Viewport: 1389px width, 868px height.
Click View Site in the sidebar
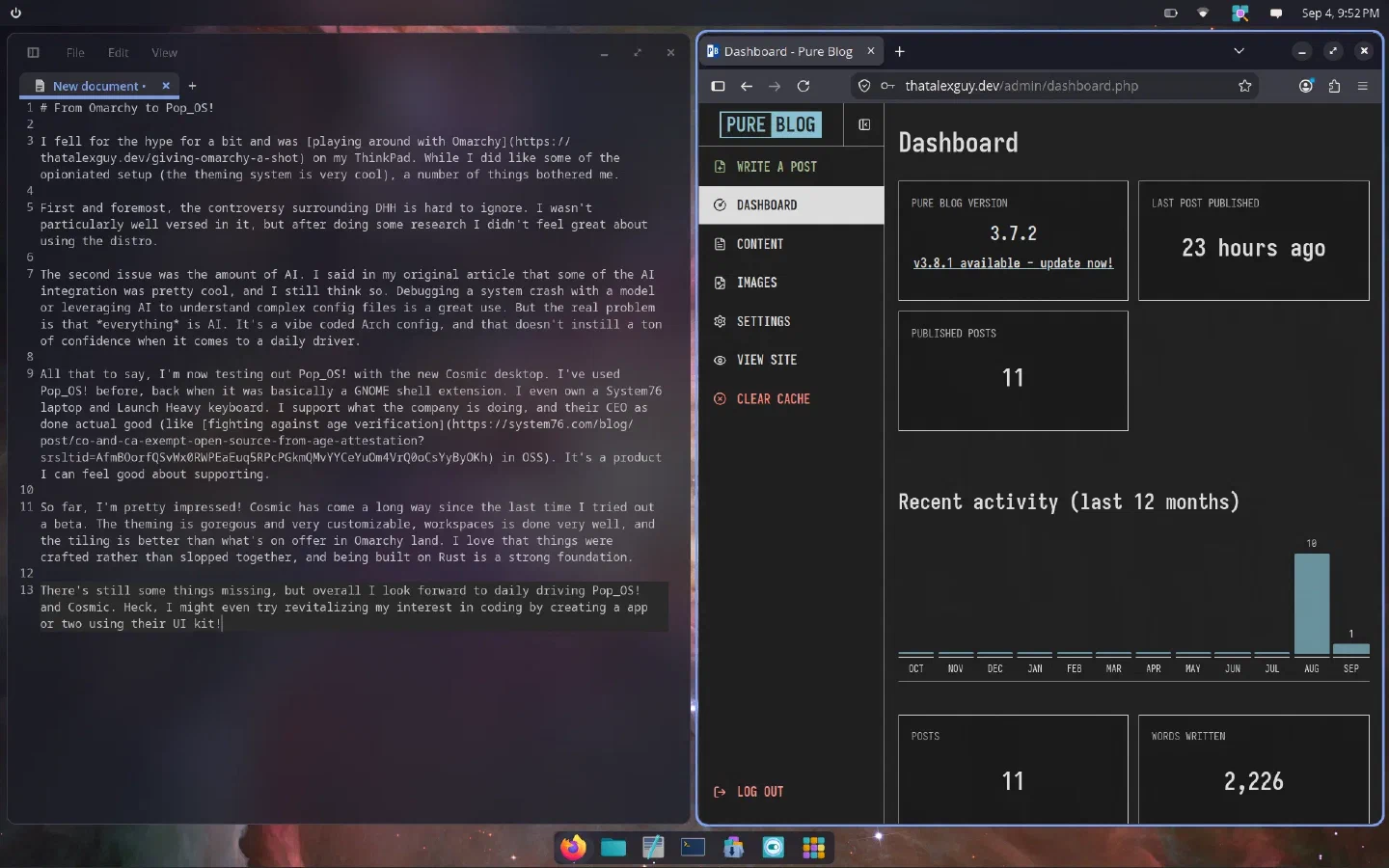click(x=791, y=360)
